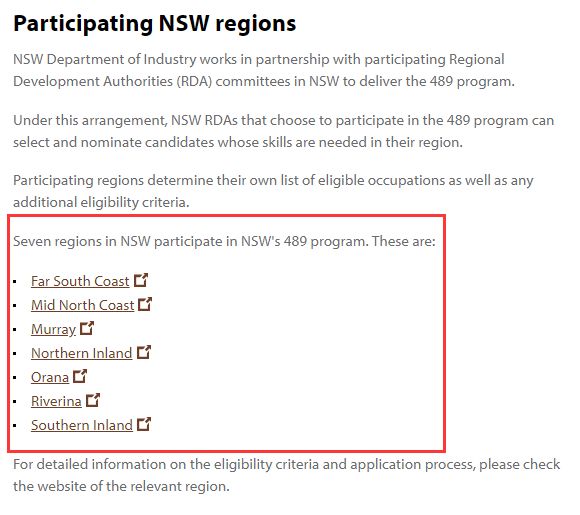
Task: Visit the Northern Inland link
Action: tap(82, 353)
